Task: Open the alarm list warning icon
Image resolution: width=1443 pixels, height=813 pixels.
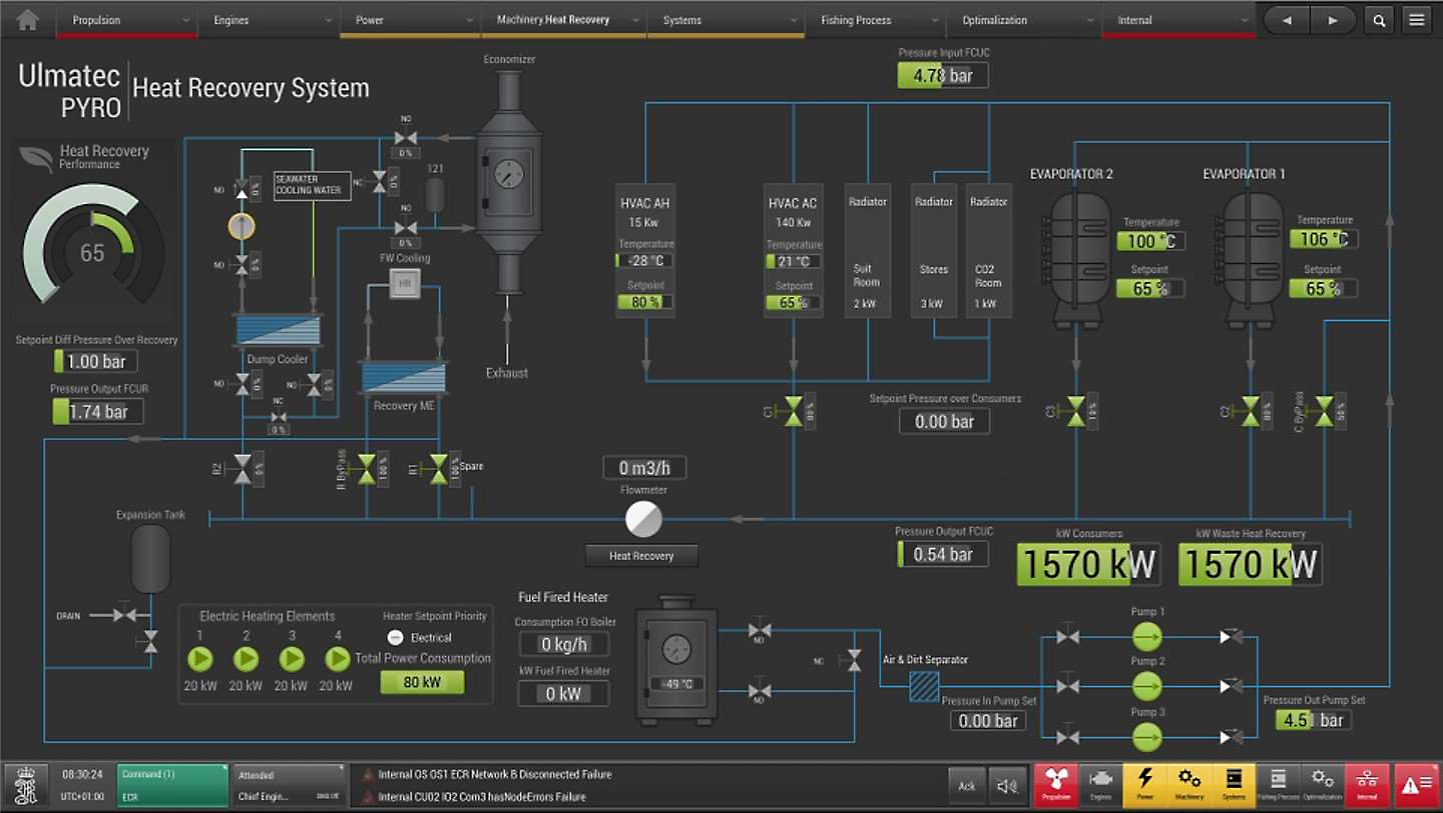Action: [x=1416, y=786]
